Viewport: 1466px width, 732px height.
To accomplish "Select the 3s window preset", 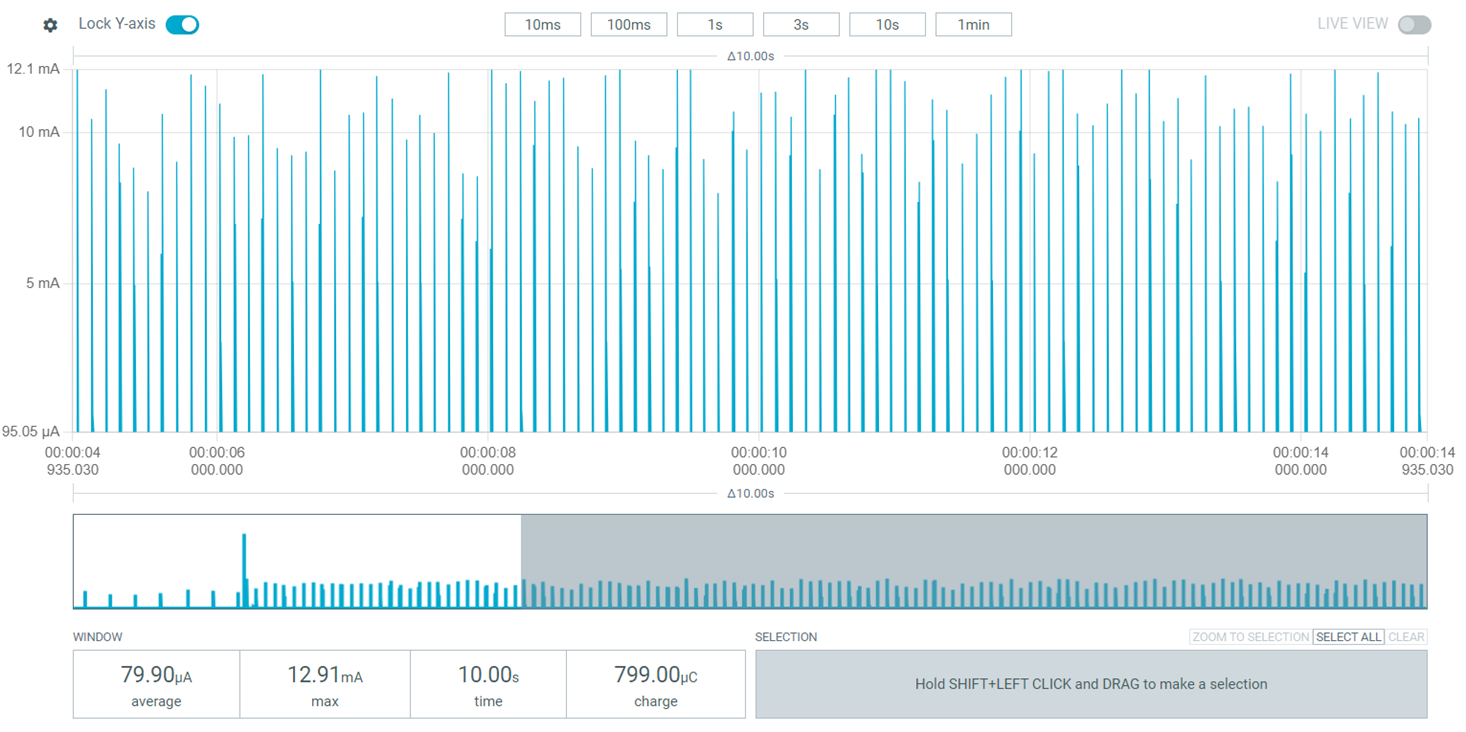I will (x=800, y=24).
